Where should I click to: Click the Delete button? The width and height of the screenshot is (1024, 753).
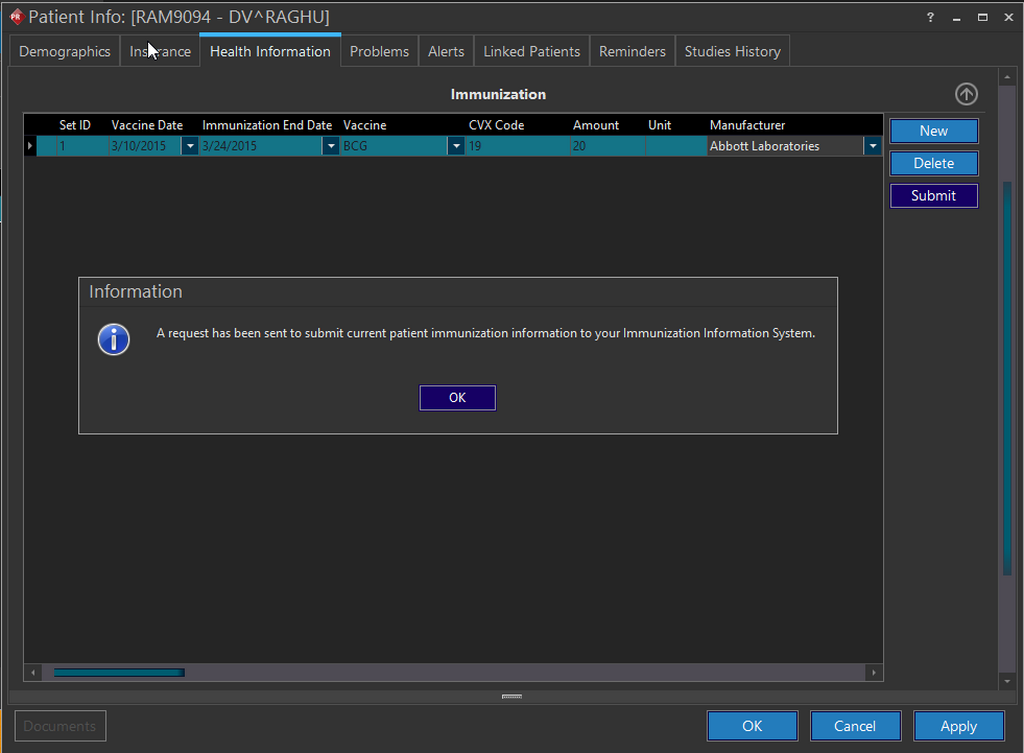(933, 163)
